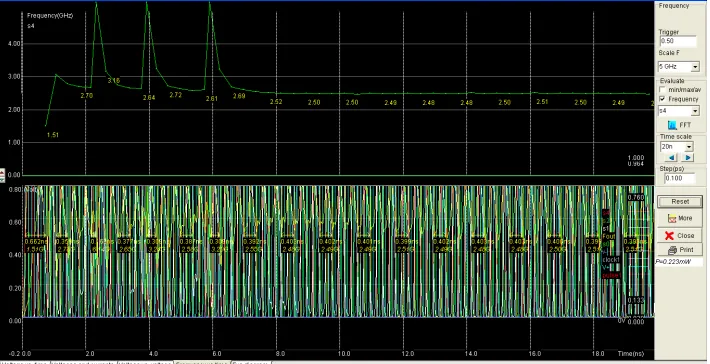Click the splitter arrows between the charts
The height and width of the screenshot is (364, 710).
pyautogui.click(x=2, y=176)
